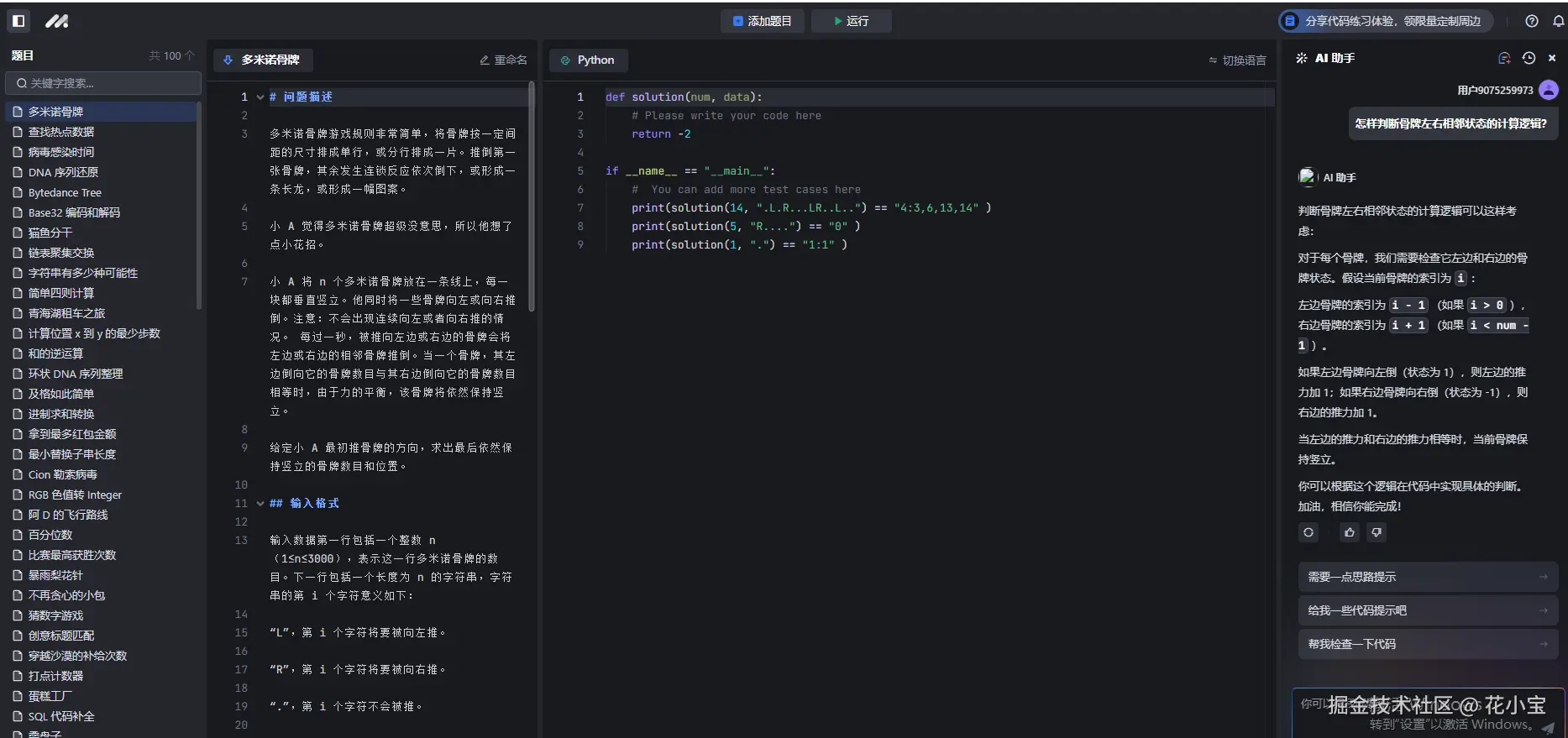Open 查找热点数据 in the problem list
The width and height of the screenshot is (1568, 738).
point(60,132)
